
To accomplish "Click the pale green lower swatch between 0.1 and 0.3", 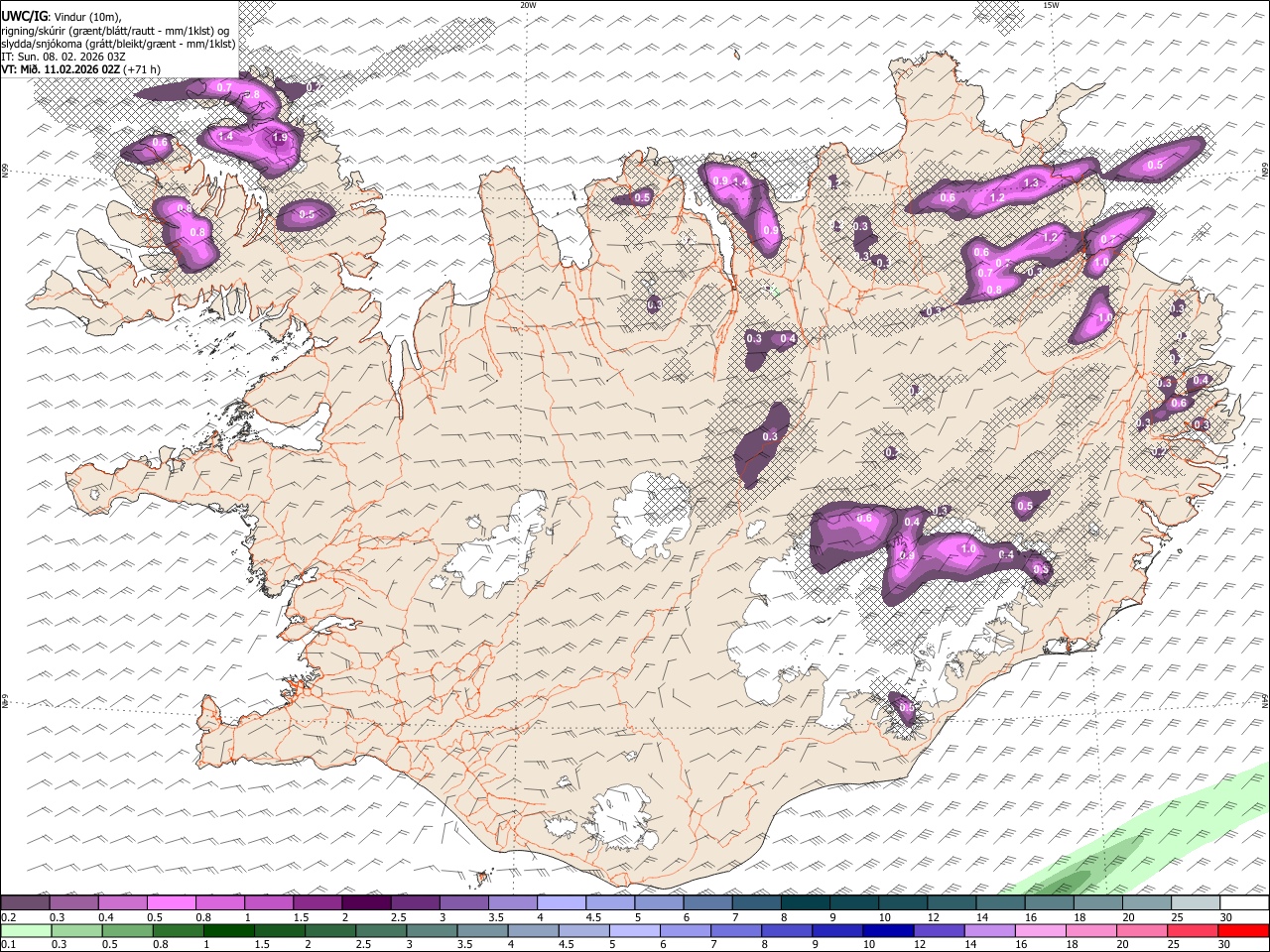I will click(27, 931).
